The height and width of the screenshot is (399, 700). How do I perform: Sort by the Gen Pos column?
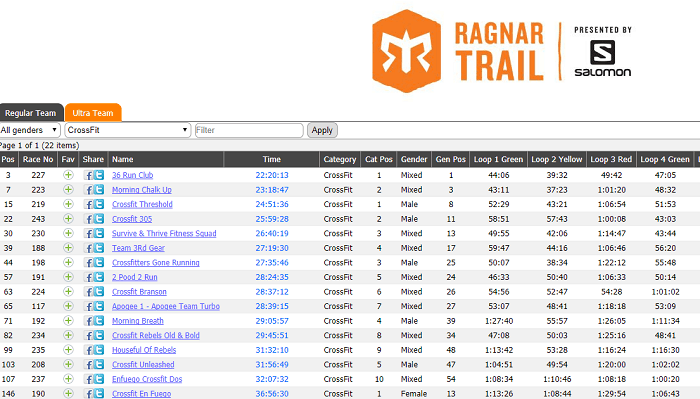pos(450,159)
